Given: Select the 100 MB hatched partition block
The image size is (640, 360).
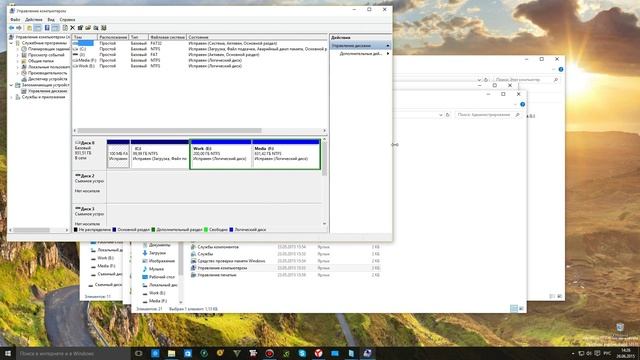Looking at the screenshot, I should [118, 154].
